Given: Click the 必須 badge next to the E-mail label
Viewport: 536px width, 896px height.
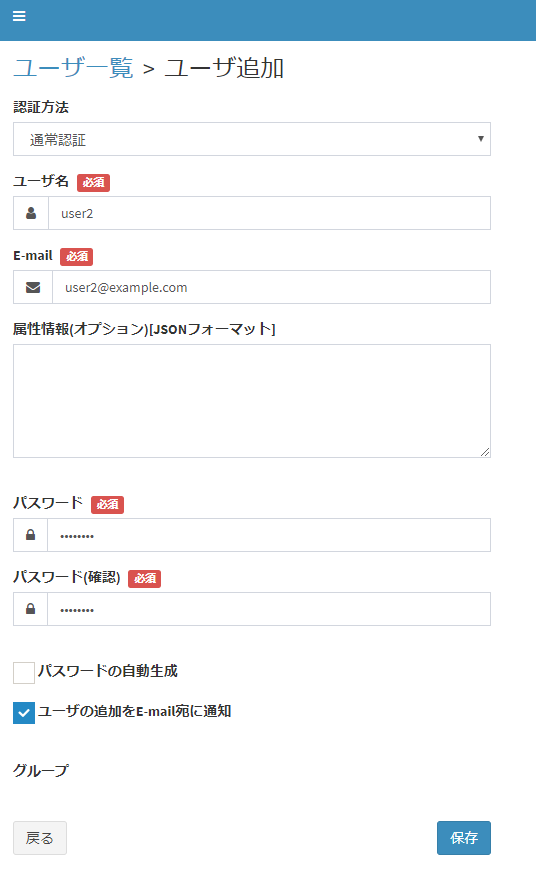Looking at the screenshot, I should click(77, 257).
